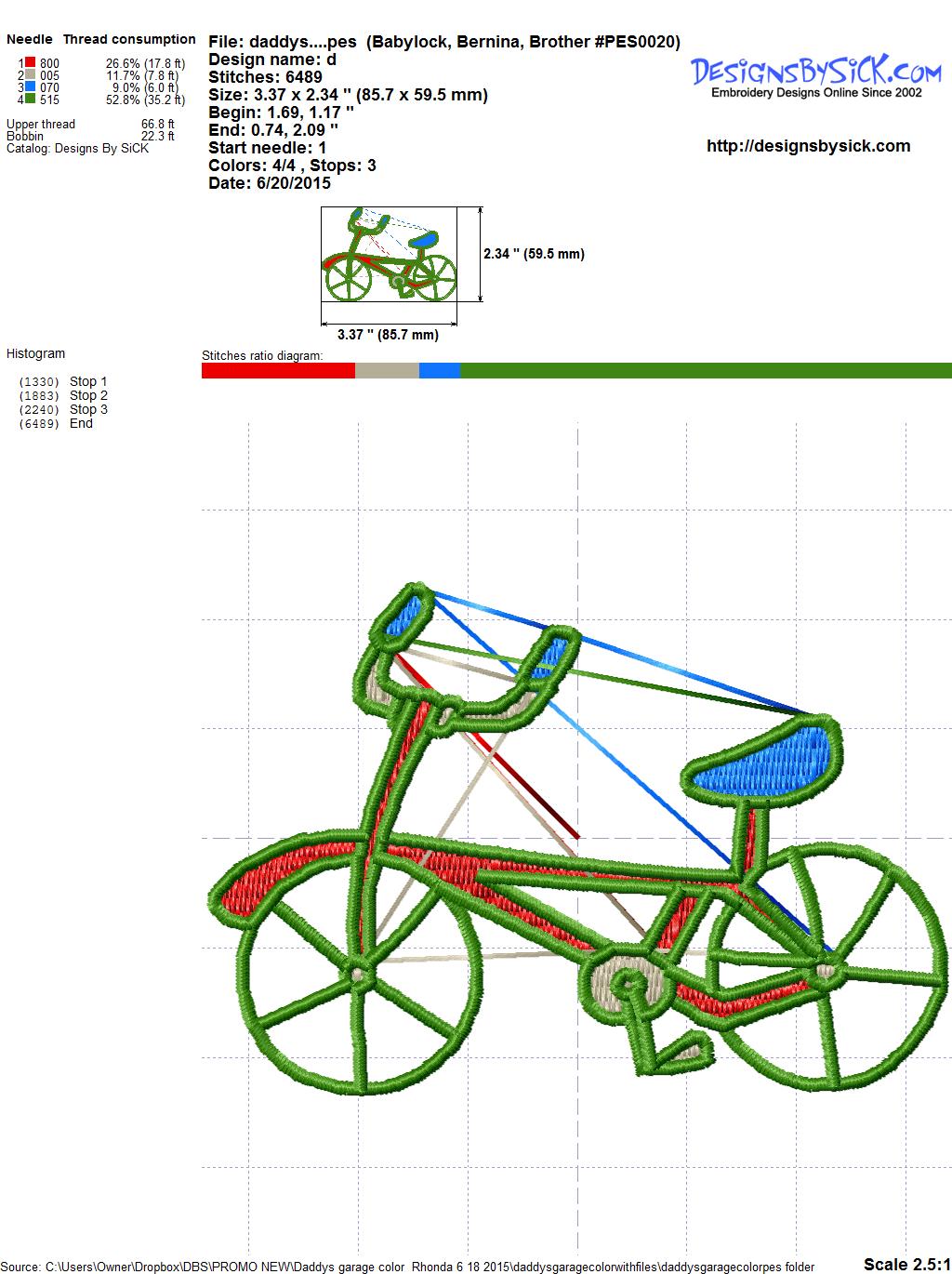Screen dimensions: 952x1274
Task: Click the End entry in the histogram
Action: pos(81,423)
